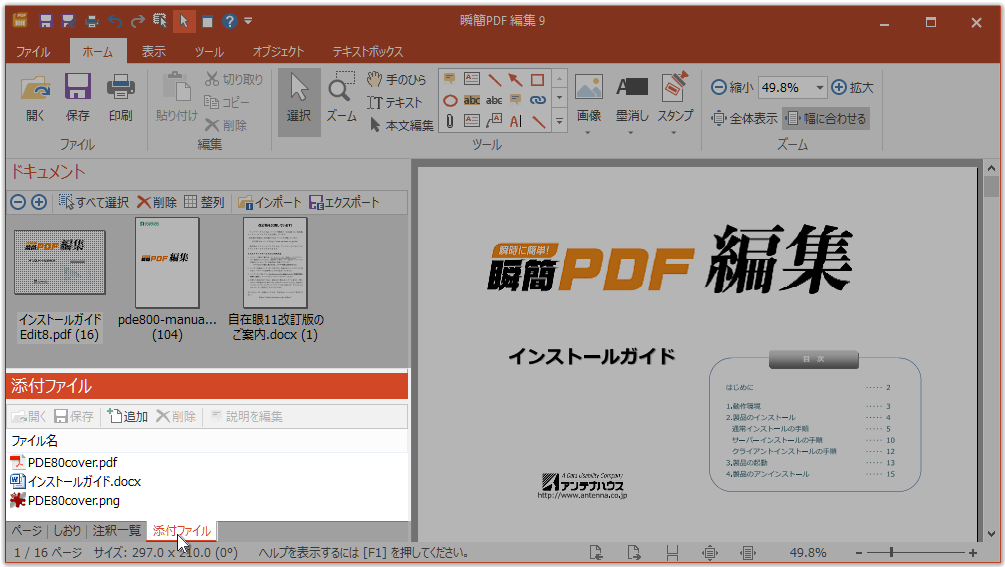Click Export (エクスポート) button
This screenshot has height=567, width=1005.
pyautogui.click(x=344, y=202)
